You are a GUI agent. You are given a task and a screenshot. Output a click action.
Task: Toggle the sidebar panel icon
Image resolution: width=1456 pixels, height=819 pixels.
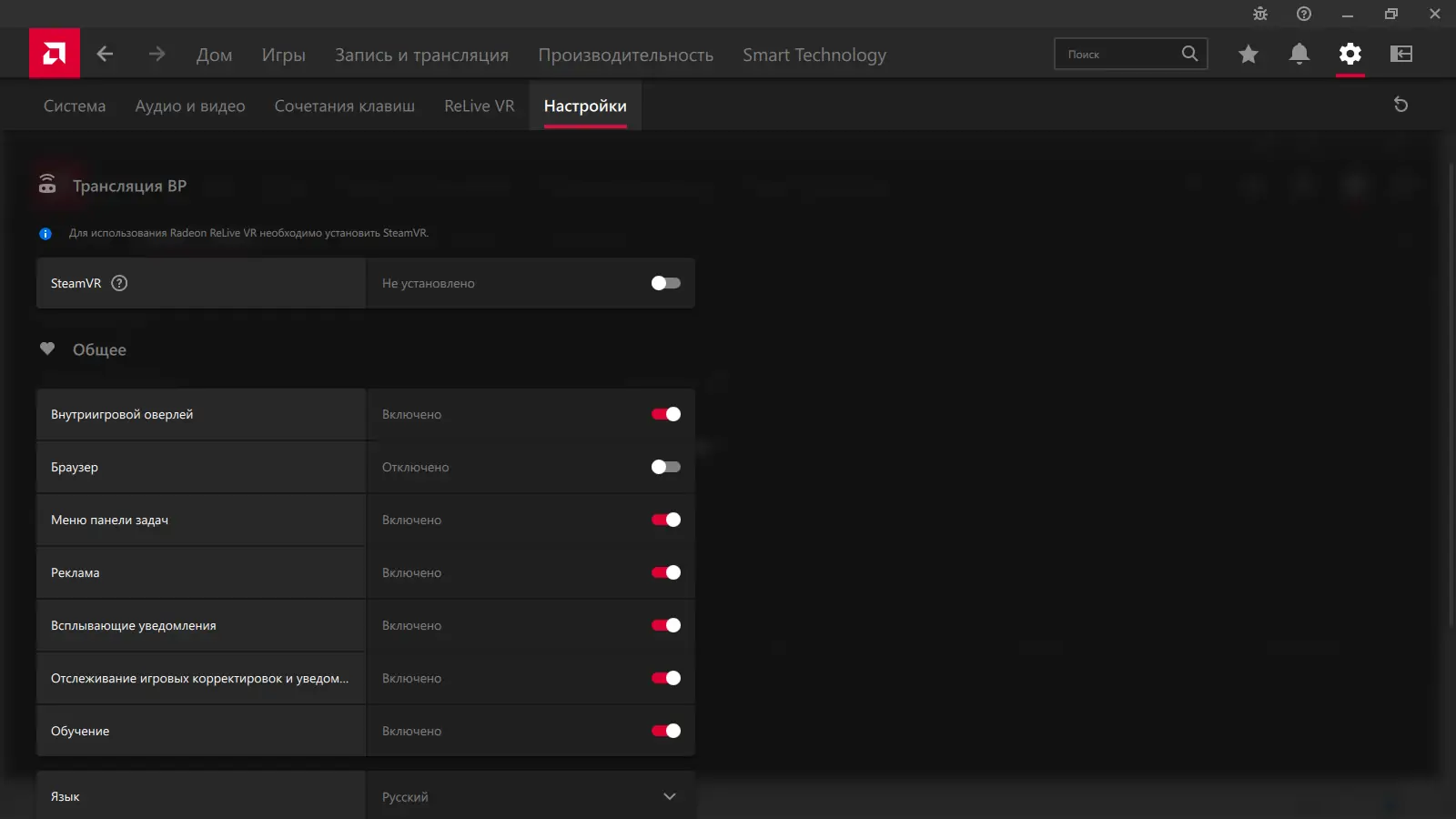click(1401, 54)
